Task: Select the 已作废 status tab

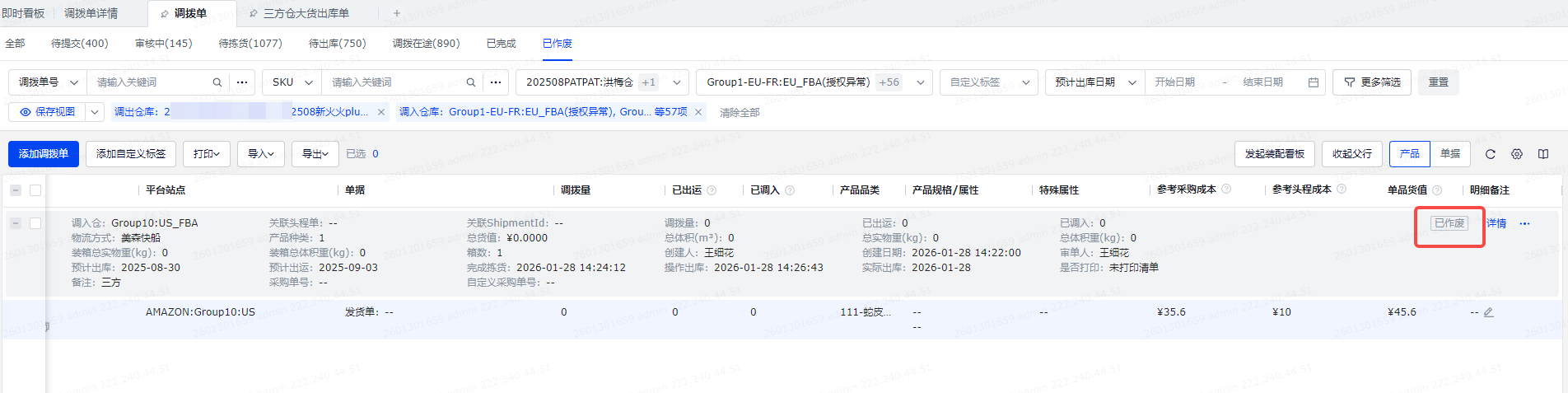Action: [558, 44]
